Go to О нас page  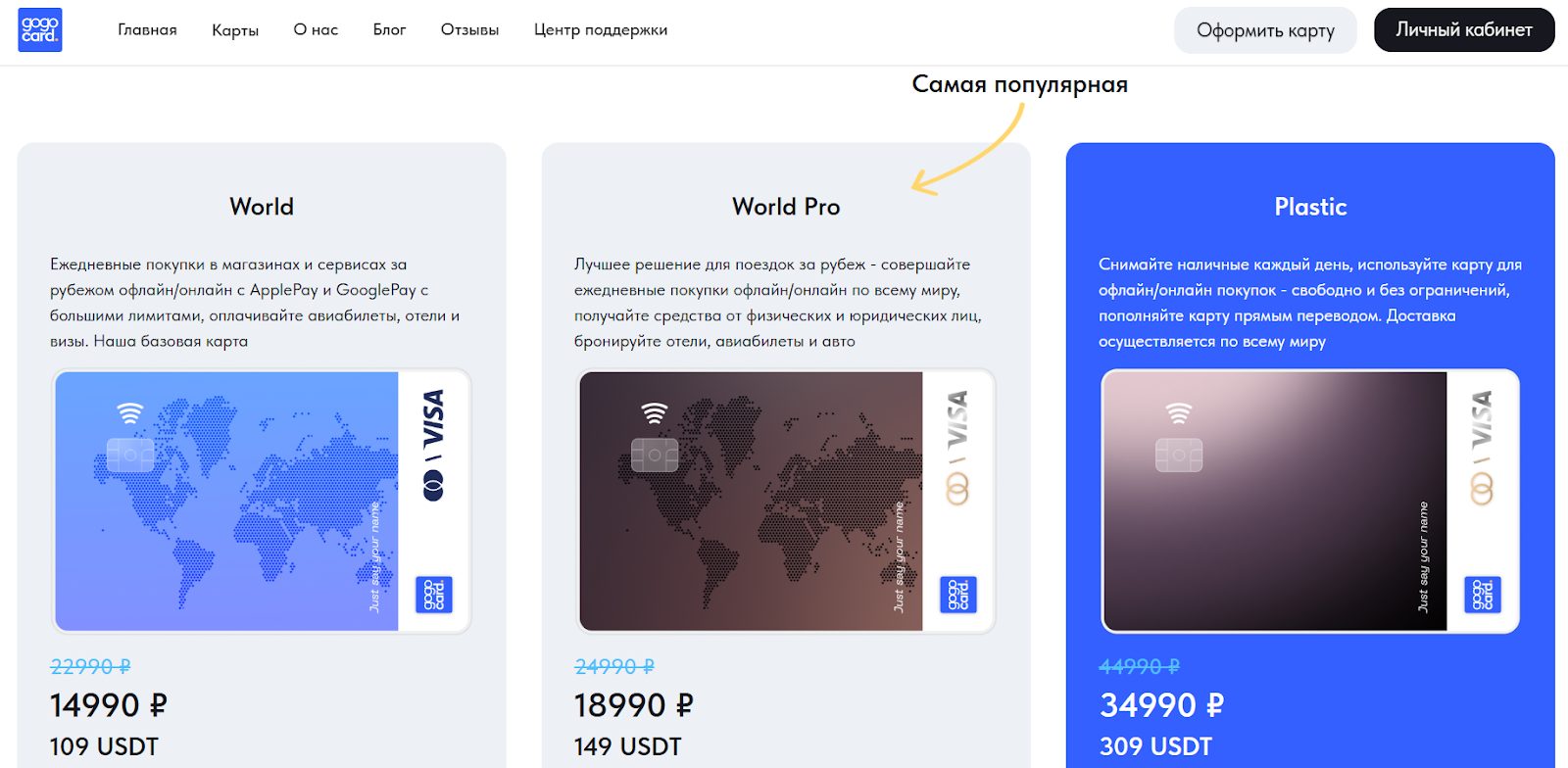[316, 29]
